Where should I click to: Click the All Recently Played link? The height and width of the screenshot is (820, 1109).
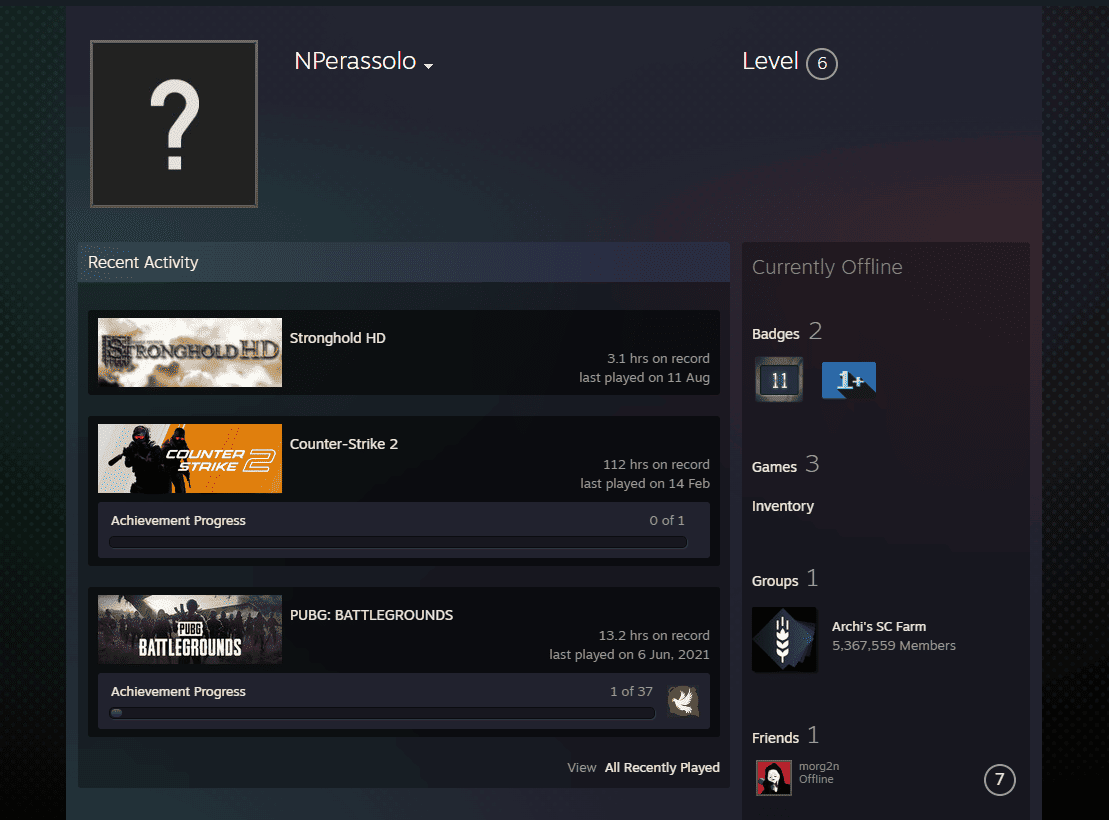662,768
